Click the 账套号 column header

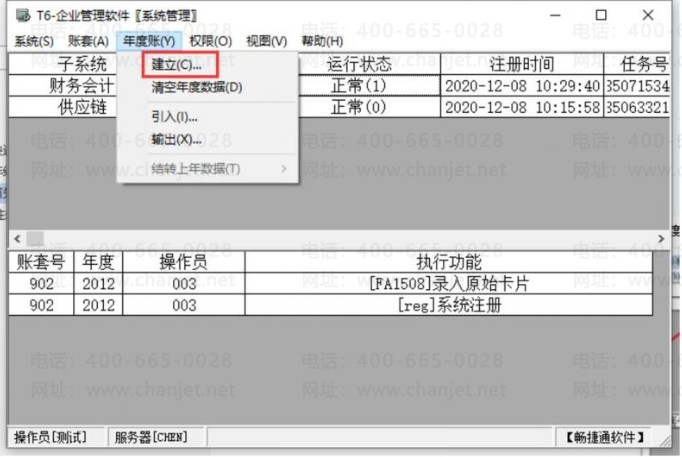point(41,262)
